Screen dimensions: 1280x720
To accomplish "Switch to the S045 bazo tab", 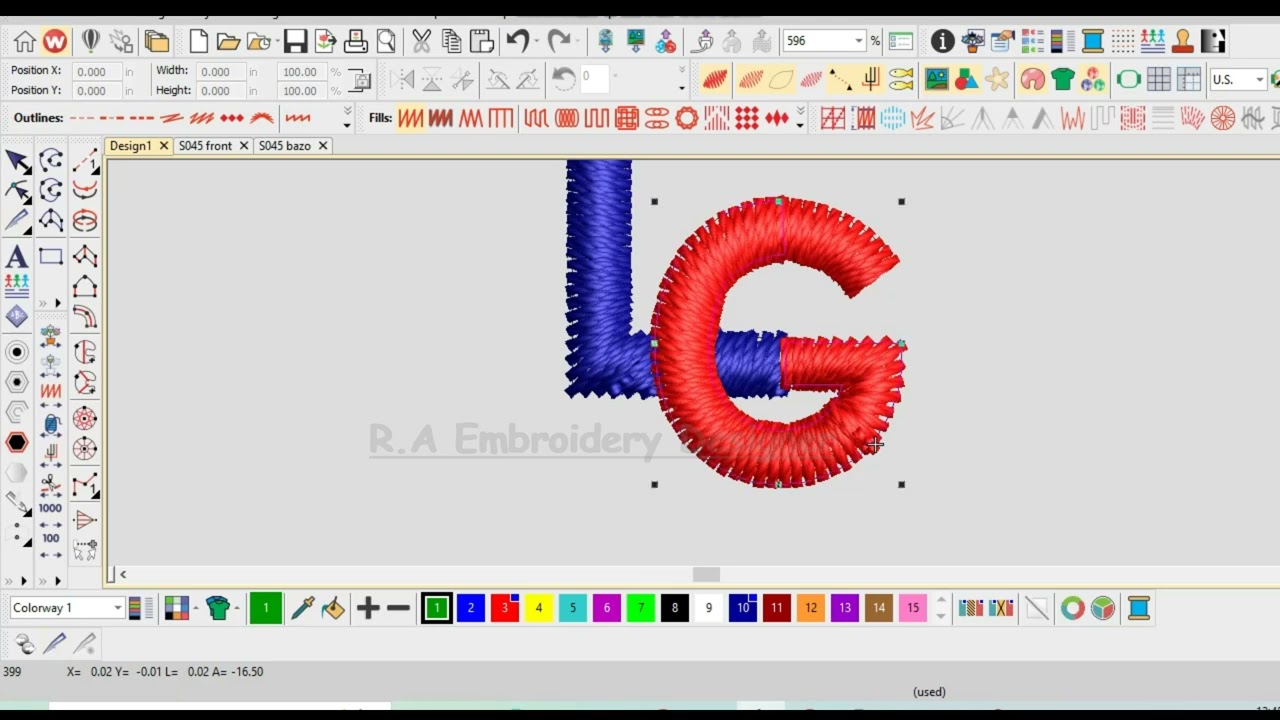I will point(285,146).
